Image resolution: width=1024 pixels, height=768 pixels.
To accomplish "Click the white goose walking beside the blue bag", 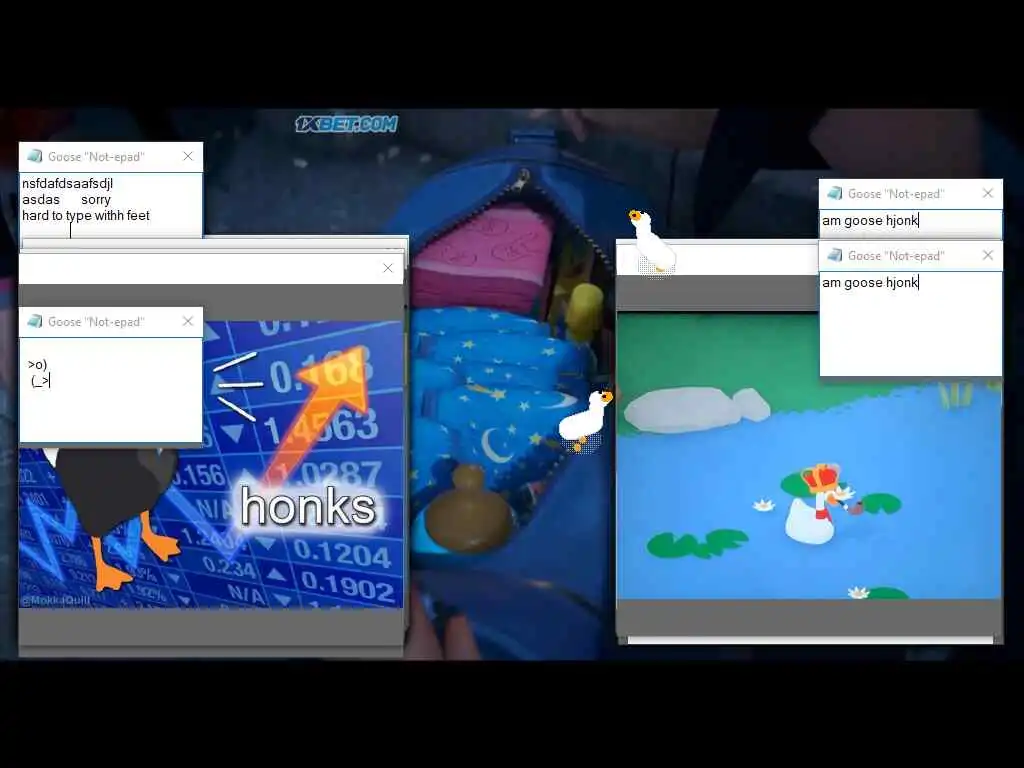I will (x=586, y=420).
